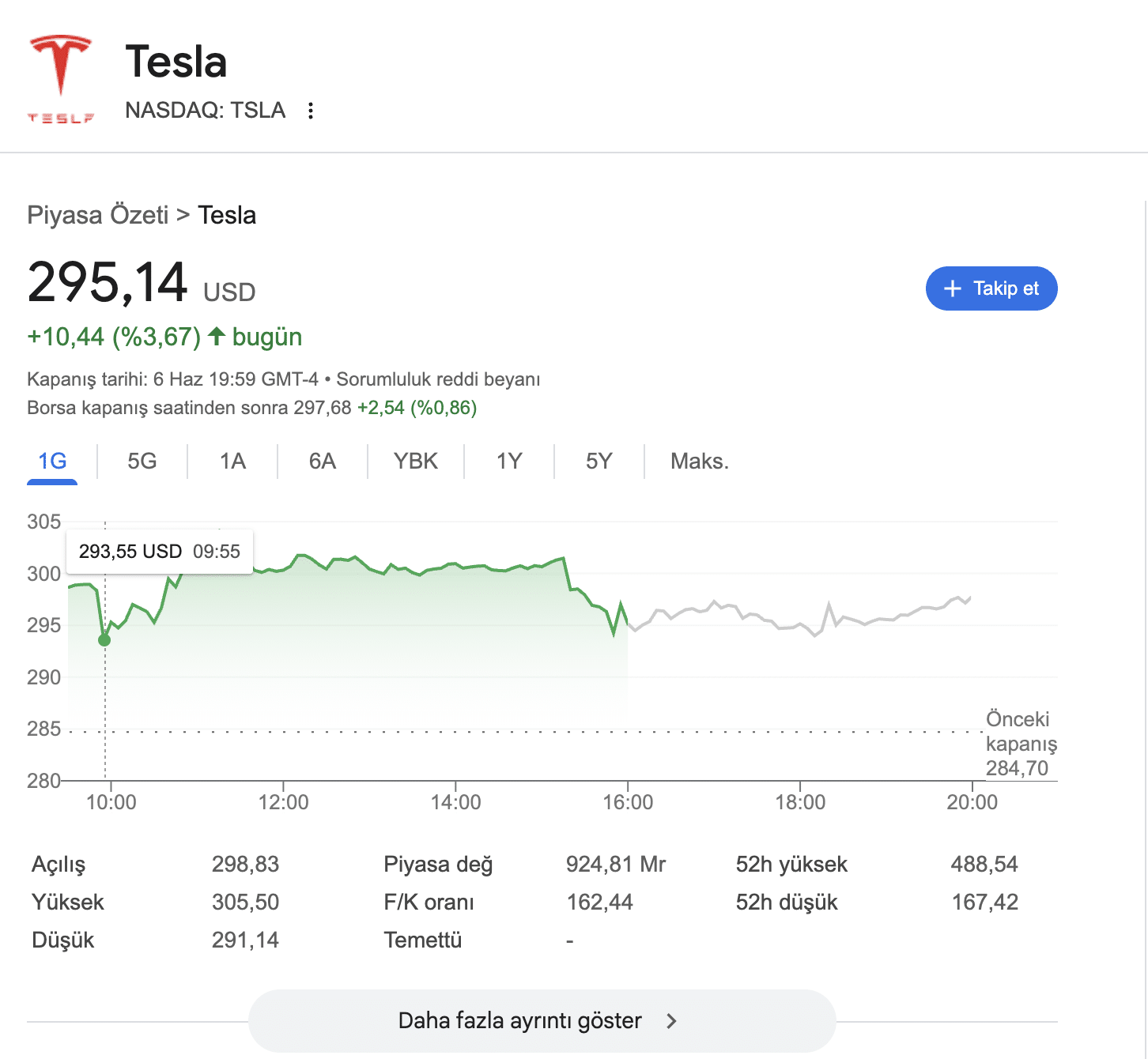Screen dimensions: 1148x1059
Task: Select the Maks. range tab
Action: point(700,462)
